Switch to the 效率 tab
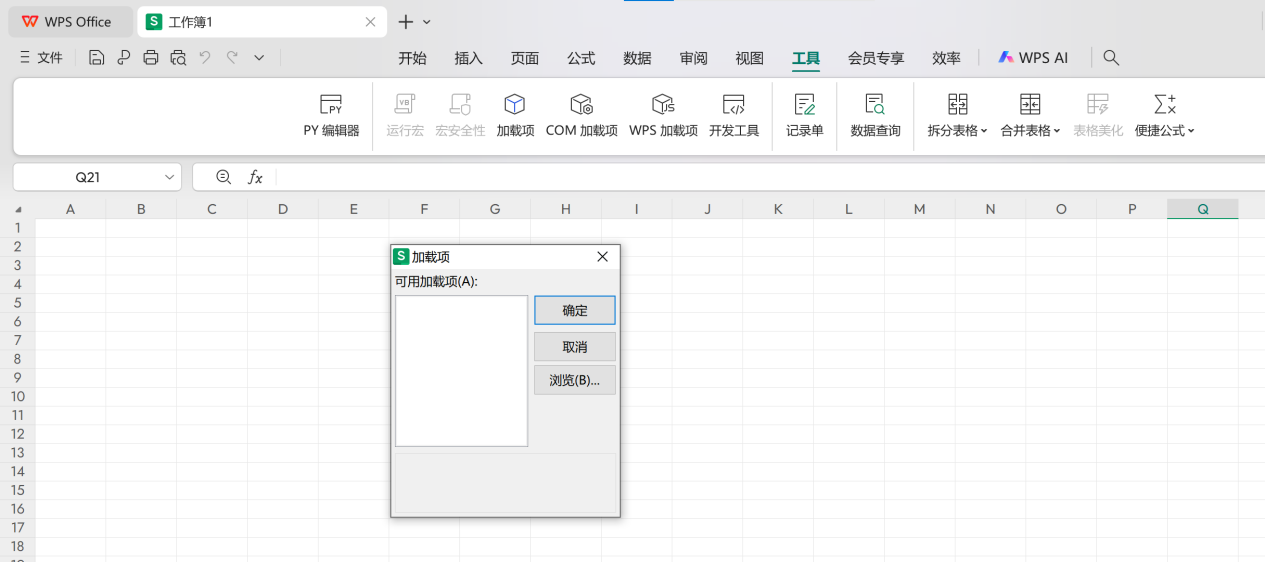 point(946,58)
